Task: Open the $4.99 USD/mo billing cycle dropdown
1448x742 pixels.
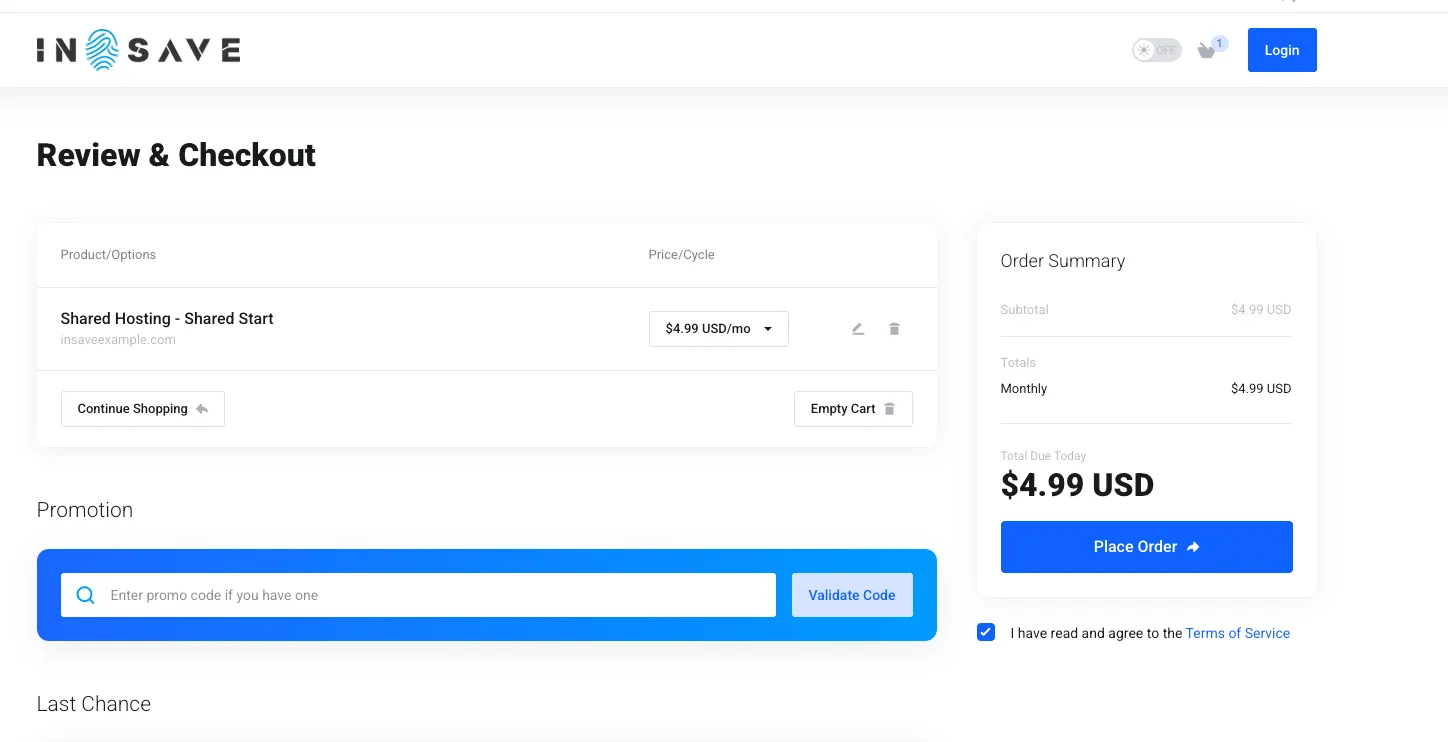Action: click(x=719, y=329)
